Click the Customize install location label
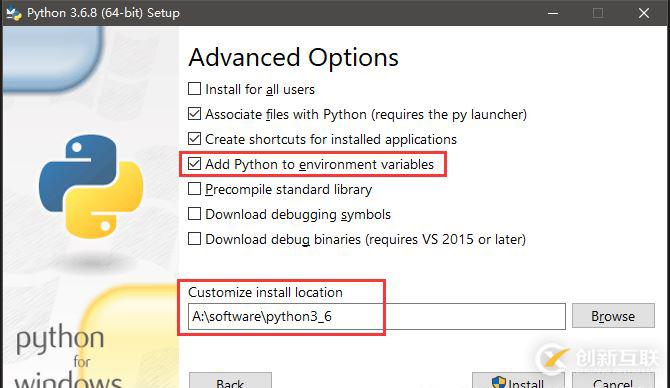This screenshot has width=670, height=388. [265, 292]
